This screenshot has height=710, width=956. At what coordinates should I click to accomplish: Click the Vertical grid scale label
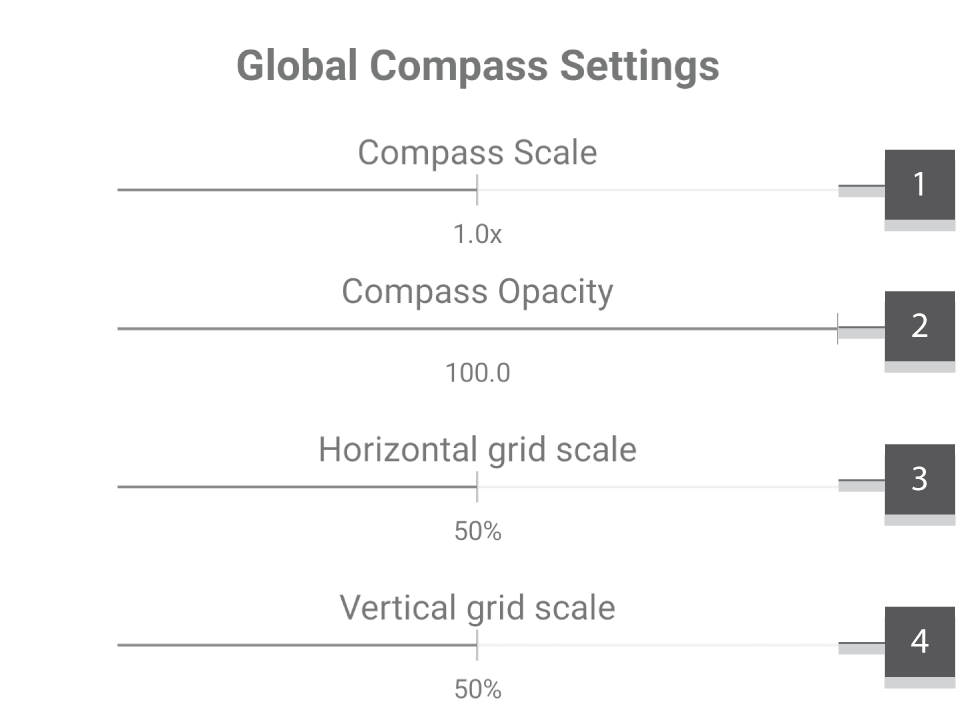tap(477, 608)
